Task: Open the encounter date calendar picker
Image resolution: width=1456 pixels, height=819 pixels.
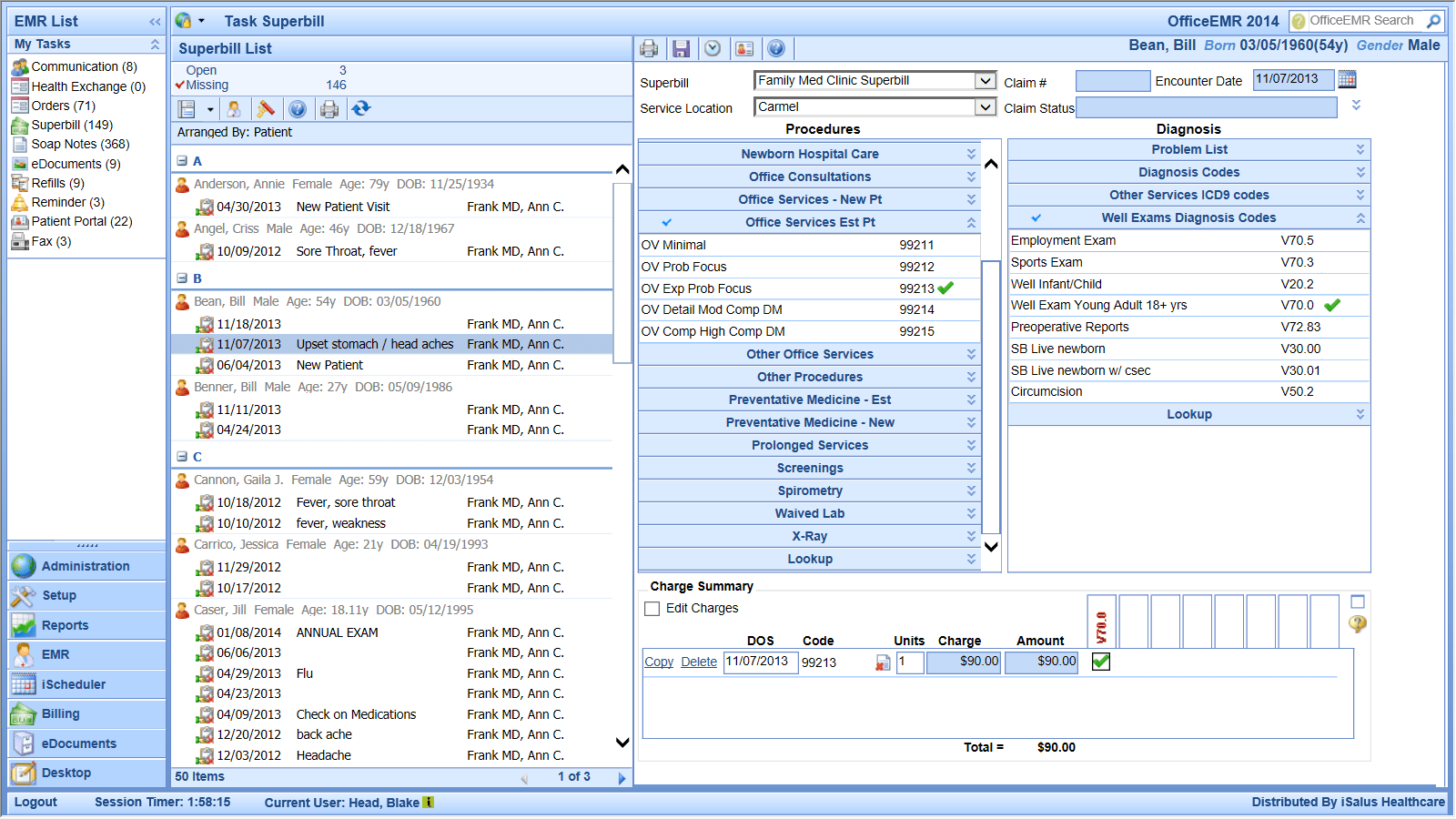Action: coord(1347,80)
